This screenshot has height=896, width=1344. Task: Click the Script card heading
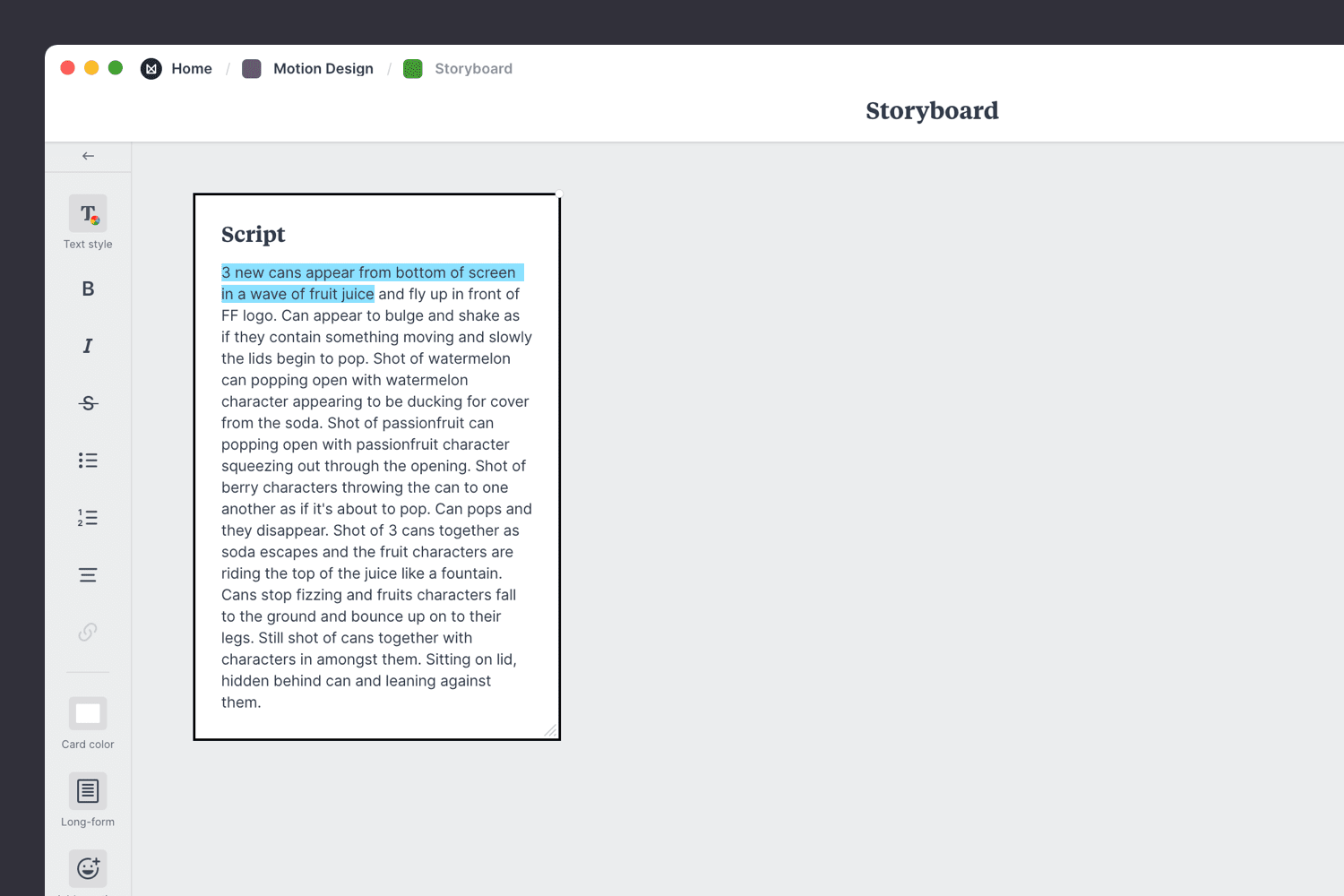(253, 234)
